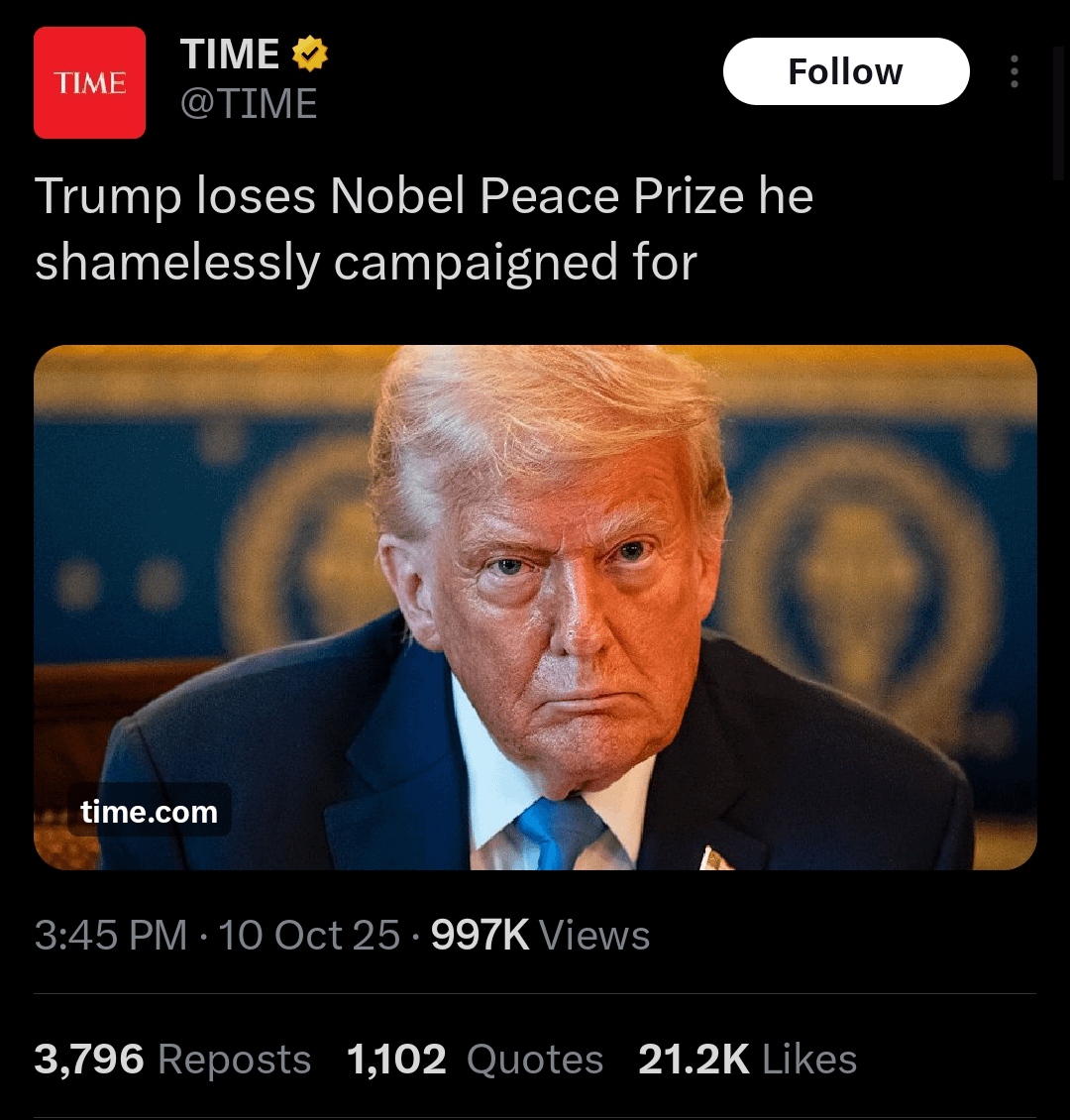Click the word Reposts

(x=234, y=1059)
